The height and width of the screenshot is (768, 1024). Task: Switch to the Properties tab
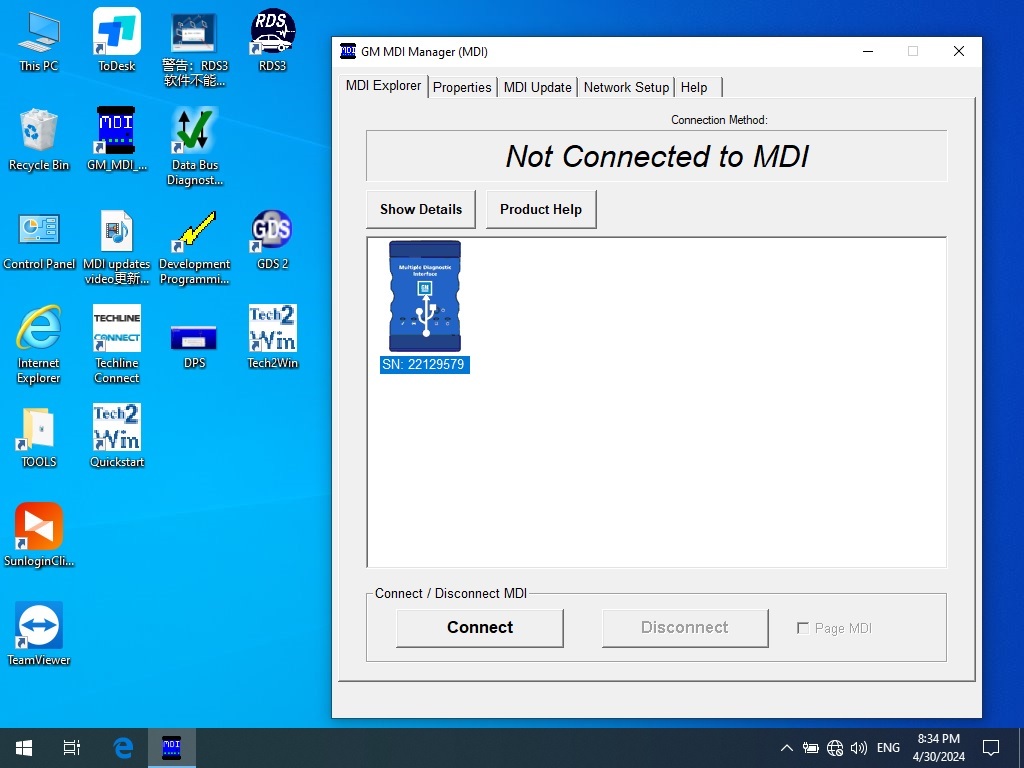pos(462,87)
